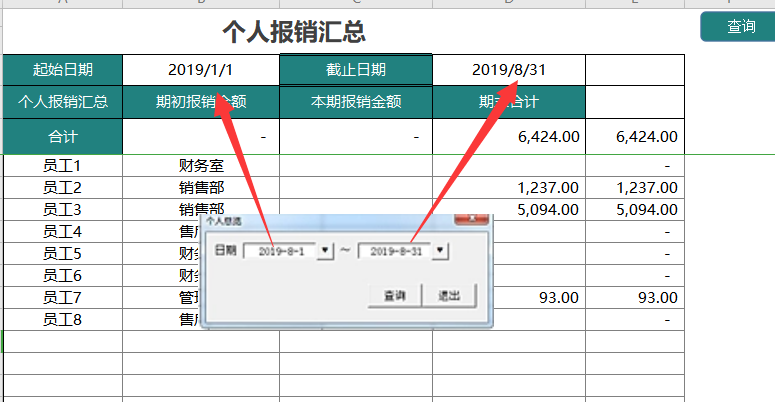Click the 员工8 cell
Viewport: 775px width, 402px height.
click(x=63, y=319)
